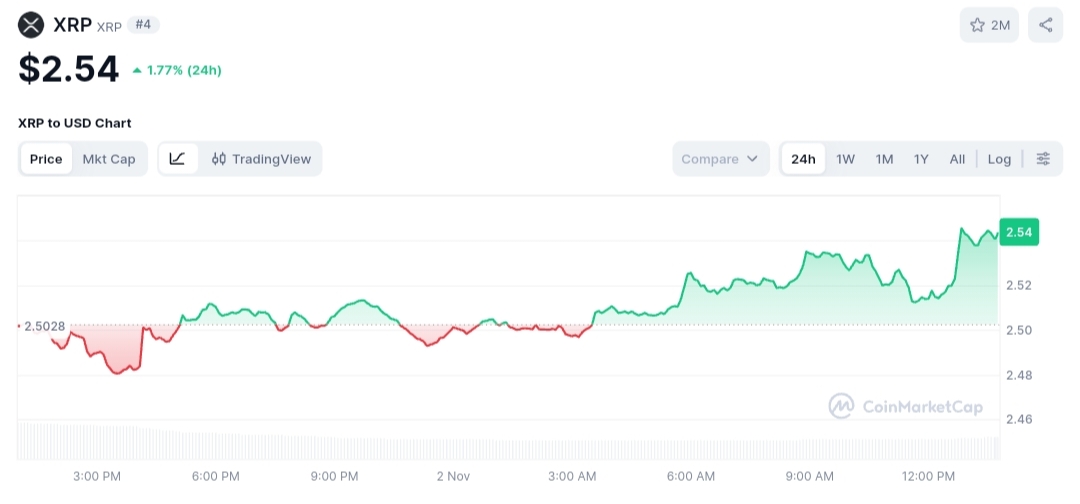The image size is (1080, 504).
Task: Expand the Compare dropdown
Action: [720, 159]
